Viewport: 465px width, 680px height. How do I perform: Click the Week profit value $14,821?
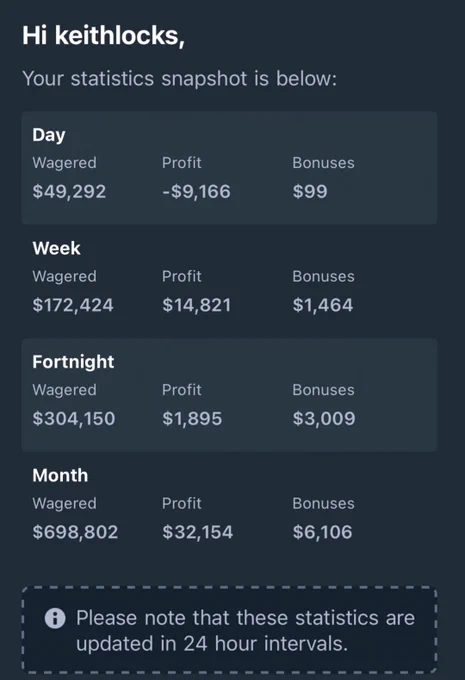pyautogui.click(x=196, y=305)
